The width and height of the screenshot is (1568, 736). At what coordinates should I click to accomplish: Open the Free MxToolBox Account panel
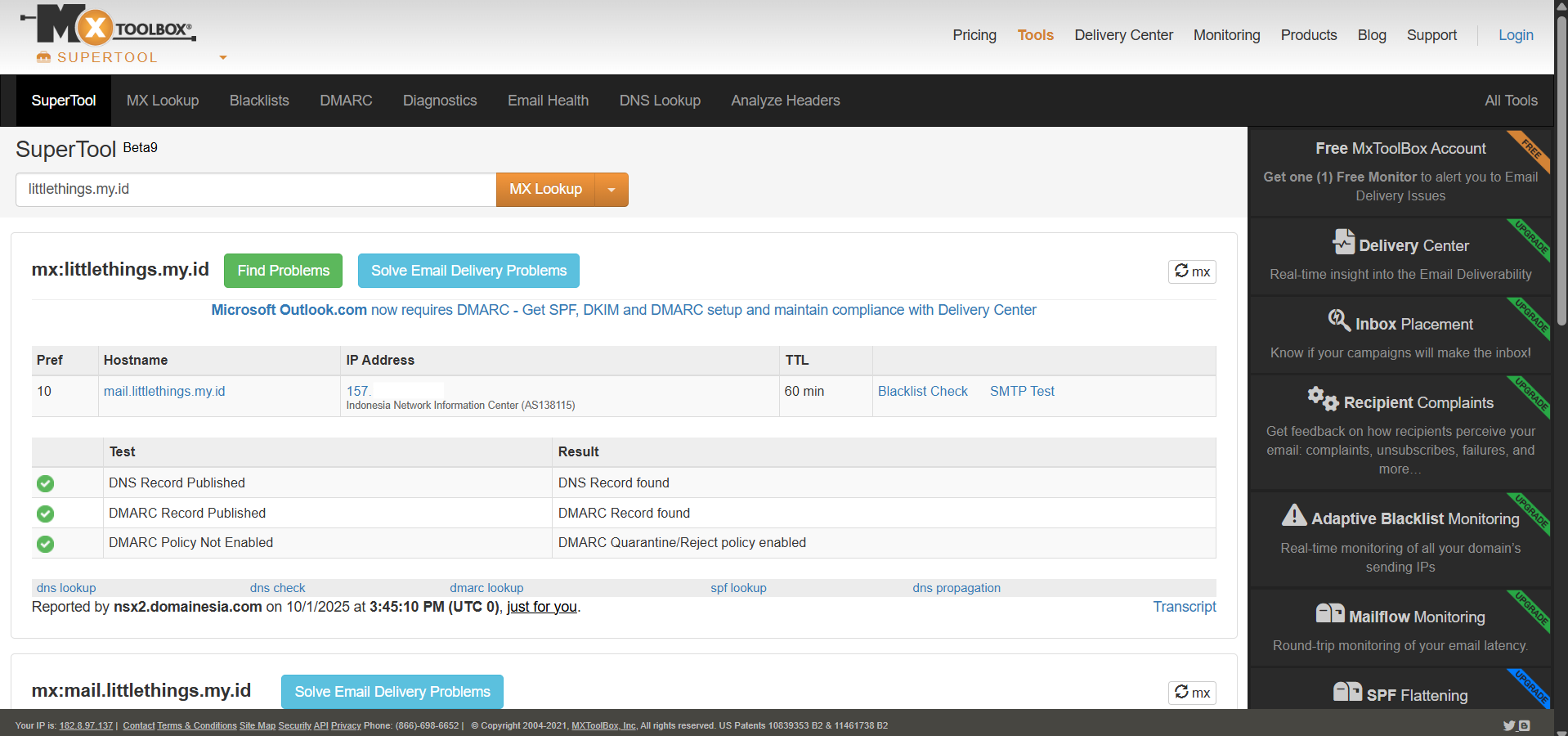click(x=1400, y=172)
